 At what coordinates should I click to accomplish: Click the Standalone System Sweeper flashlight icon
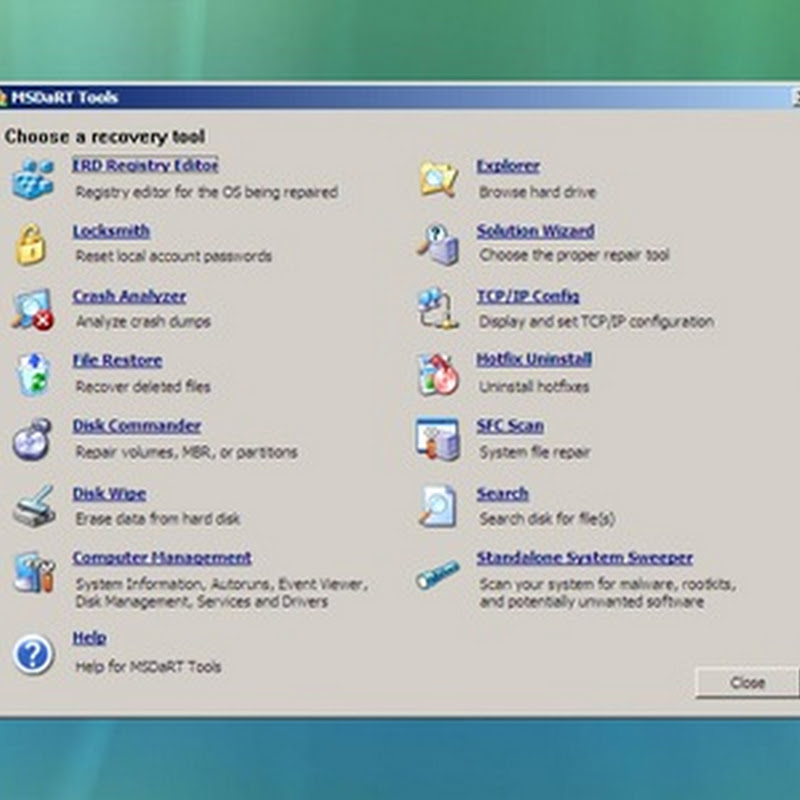pyautogui.click(x=437, y=574)
